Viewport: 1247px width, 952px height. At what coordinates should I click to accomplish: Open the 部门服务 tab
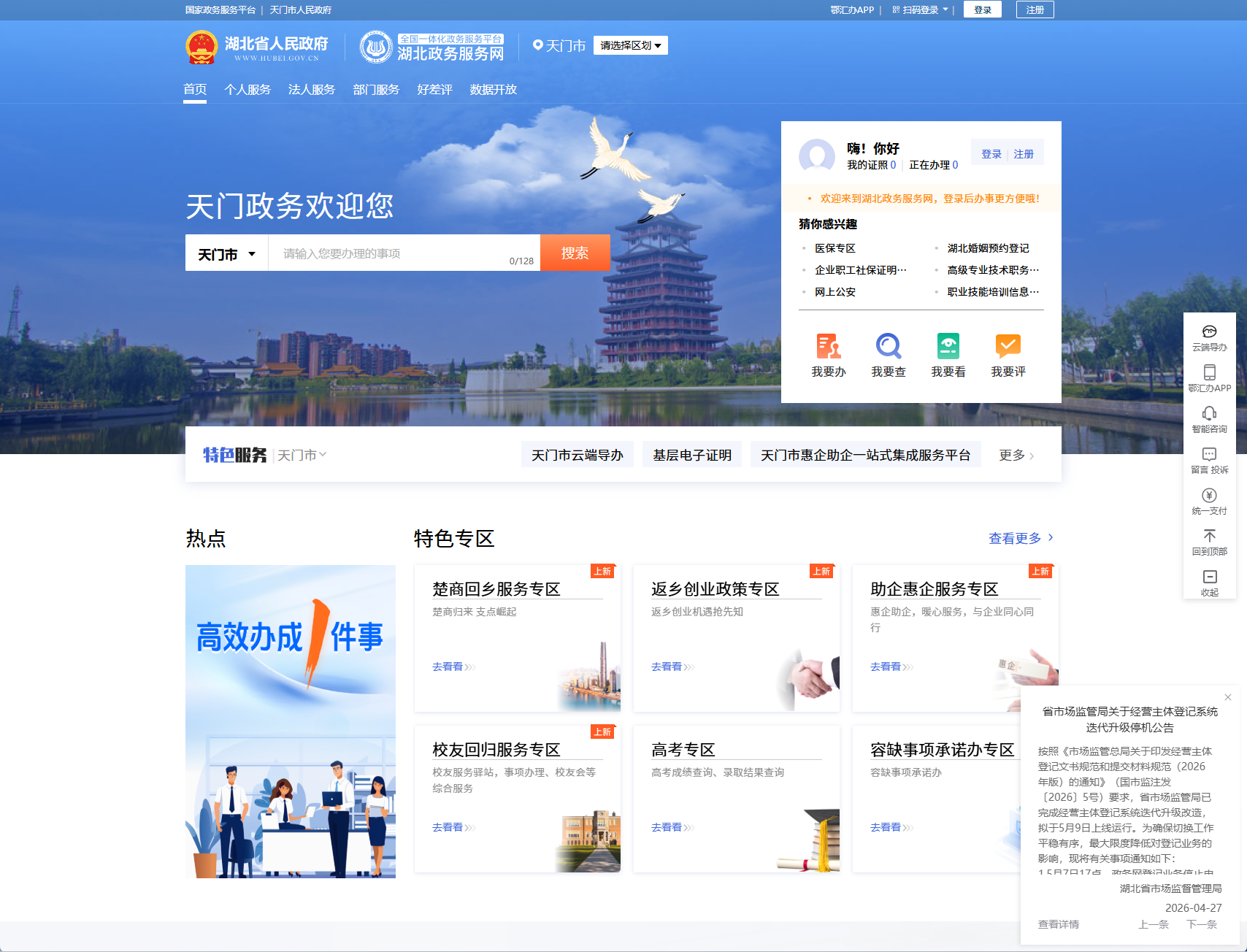click(x=376, y=89)
